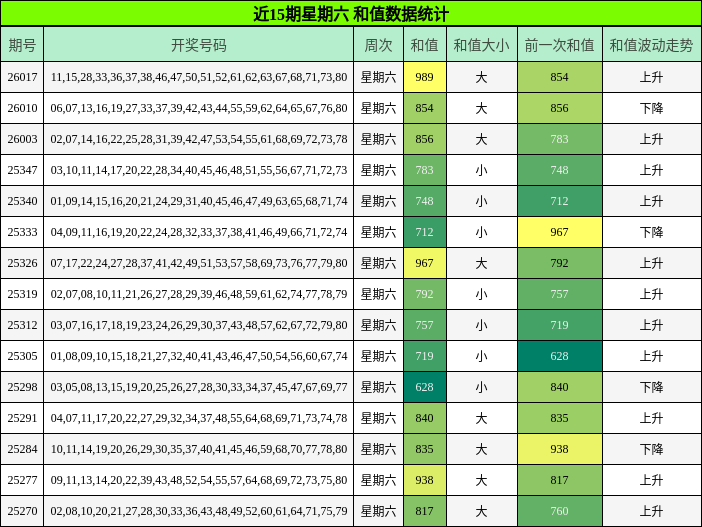Click 上升 trend in row 25270
Viewport: 702px width, 527px height.
(x=651, y=511)
